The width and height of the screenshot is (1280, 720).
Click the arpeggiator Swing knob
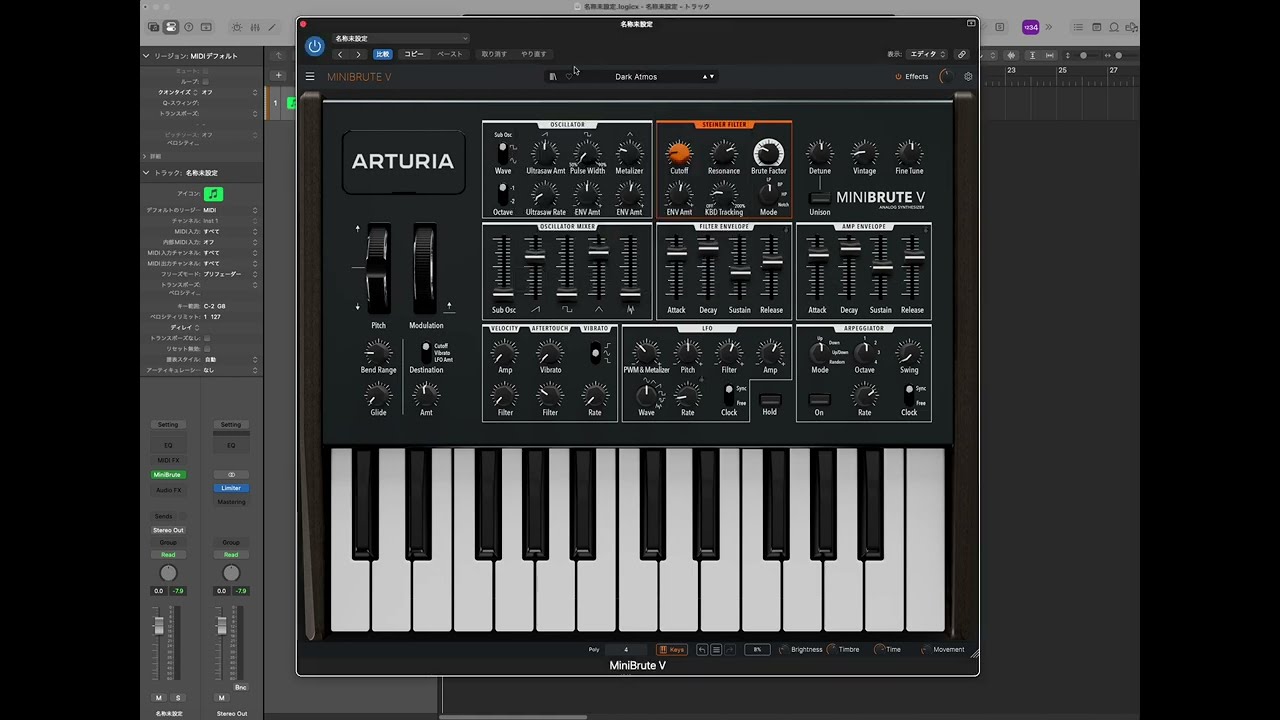coord(909,352)
